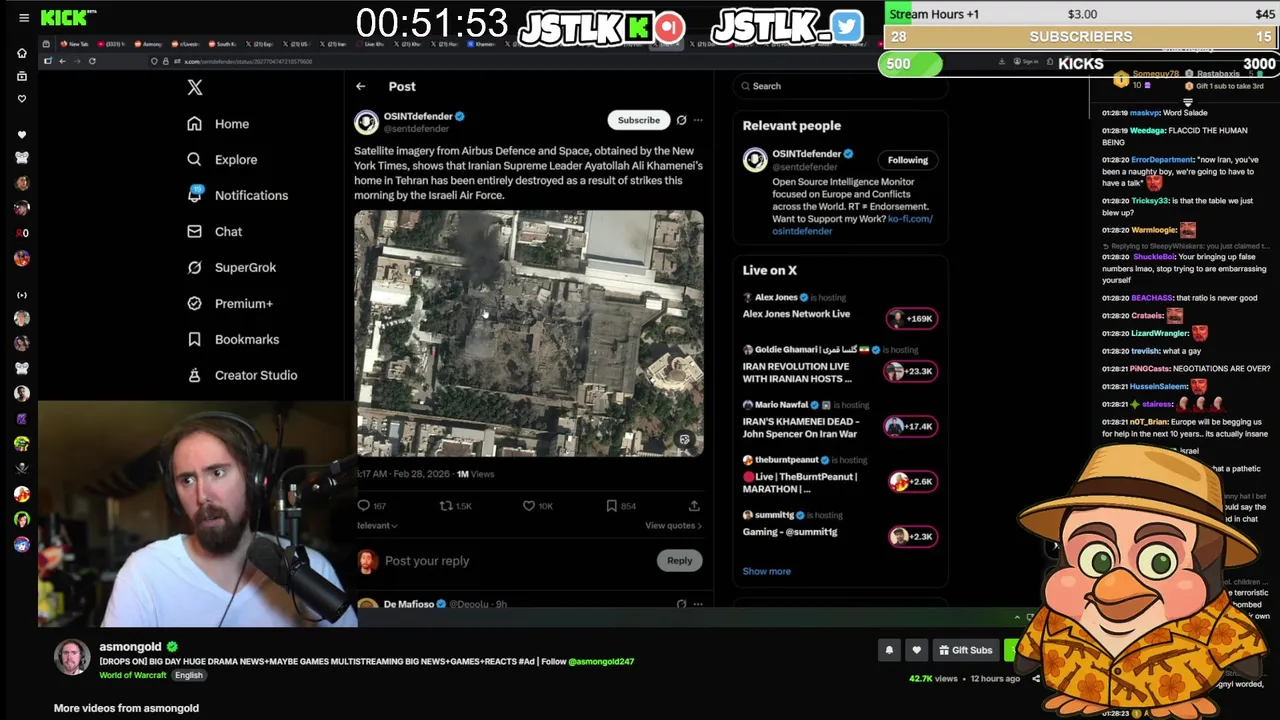The width and height of the screenshot is (1280, 720).
Task: View quotes of the post
Action: coord(673,526)
